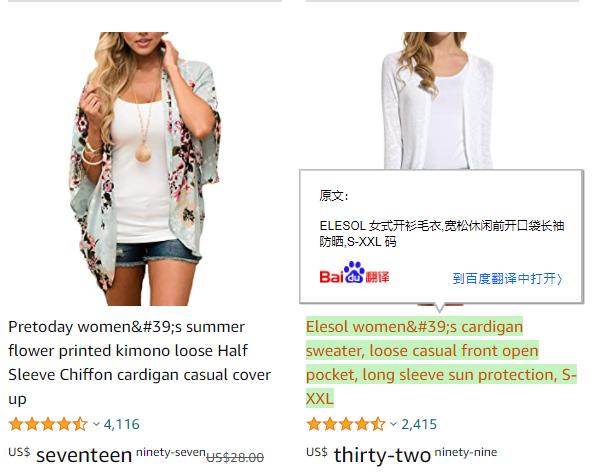The width and height of the screenshot is (603, 474).
Task: Click the star rating of Elesol cardigan
Action: coord(346,424)
